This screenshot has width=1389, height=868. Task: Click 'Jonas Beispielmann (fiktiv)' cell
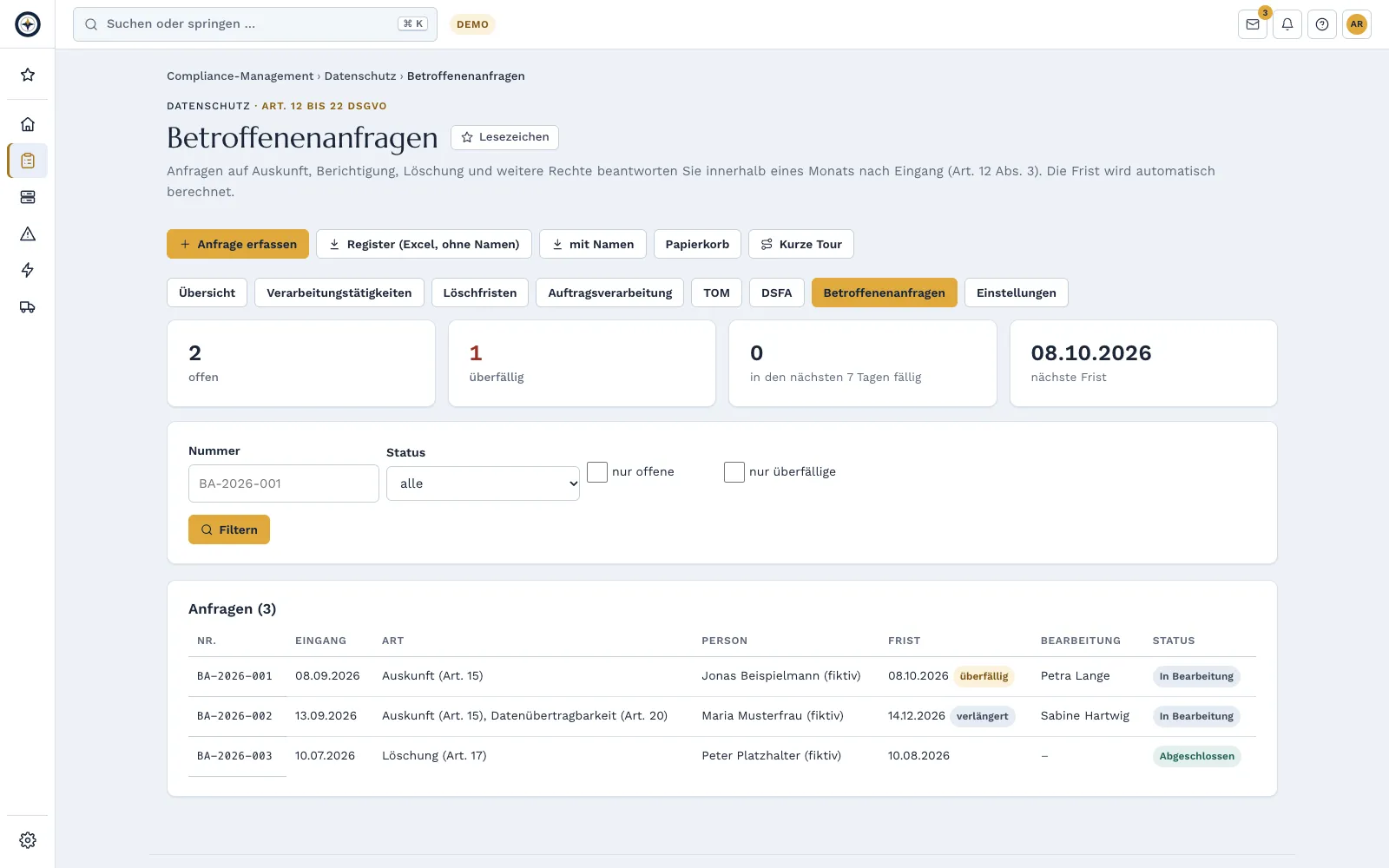781,676
